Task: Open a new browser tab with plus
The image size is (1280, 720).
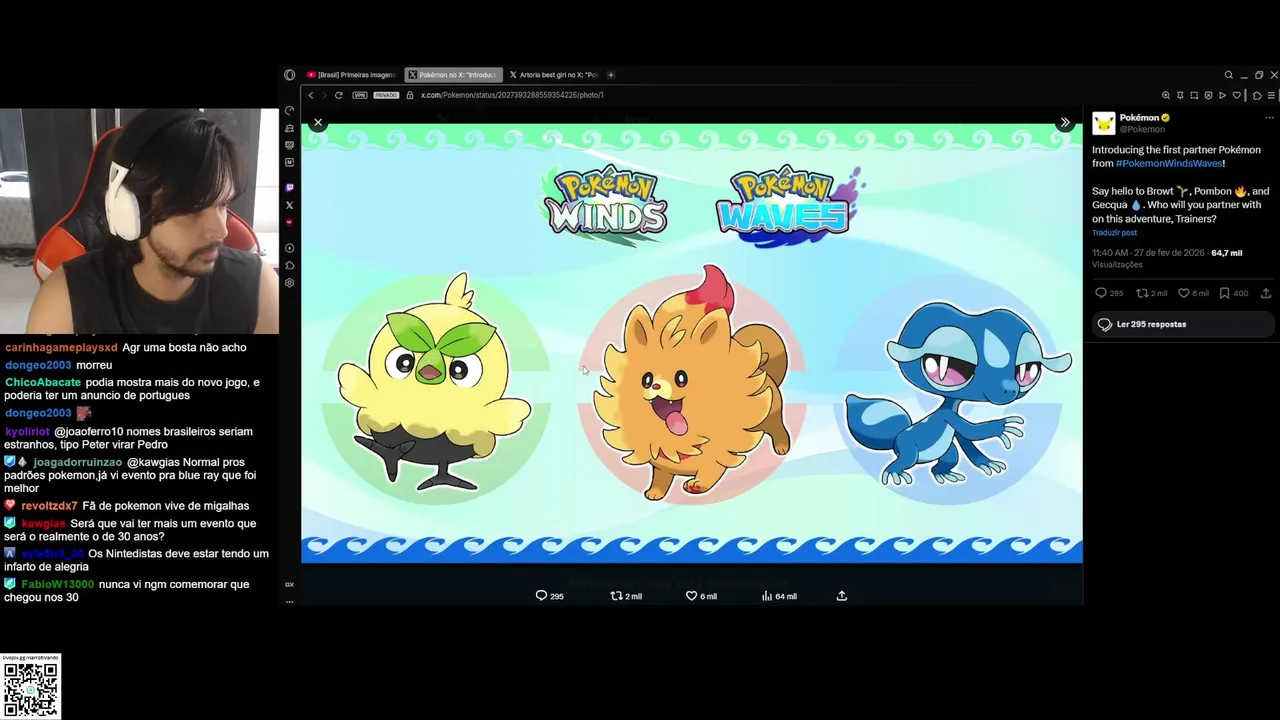Action: 611,75
